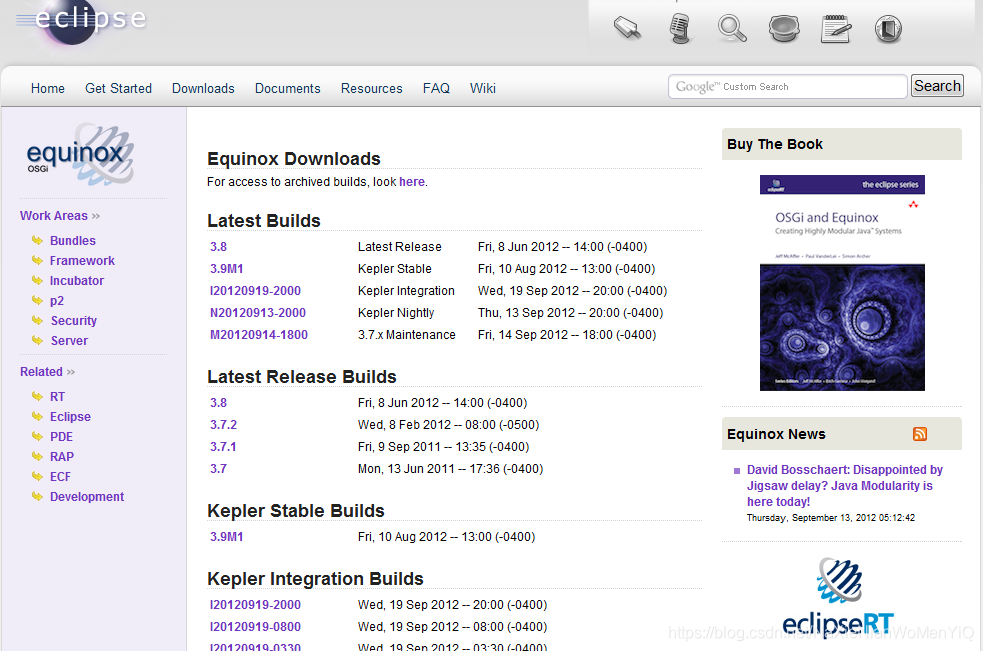The height and width of the screenshot is (651, 983).
Task: Switch to the Downloads navigation item
Action: point(203,88)
